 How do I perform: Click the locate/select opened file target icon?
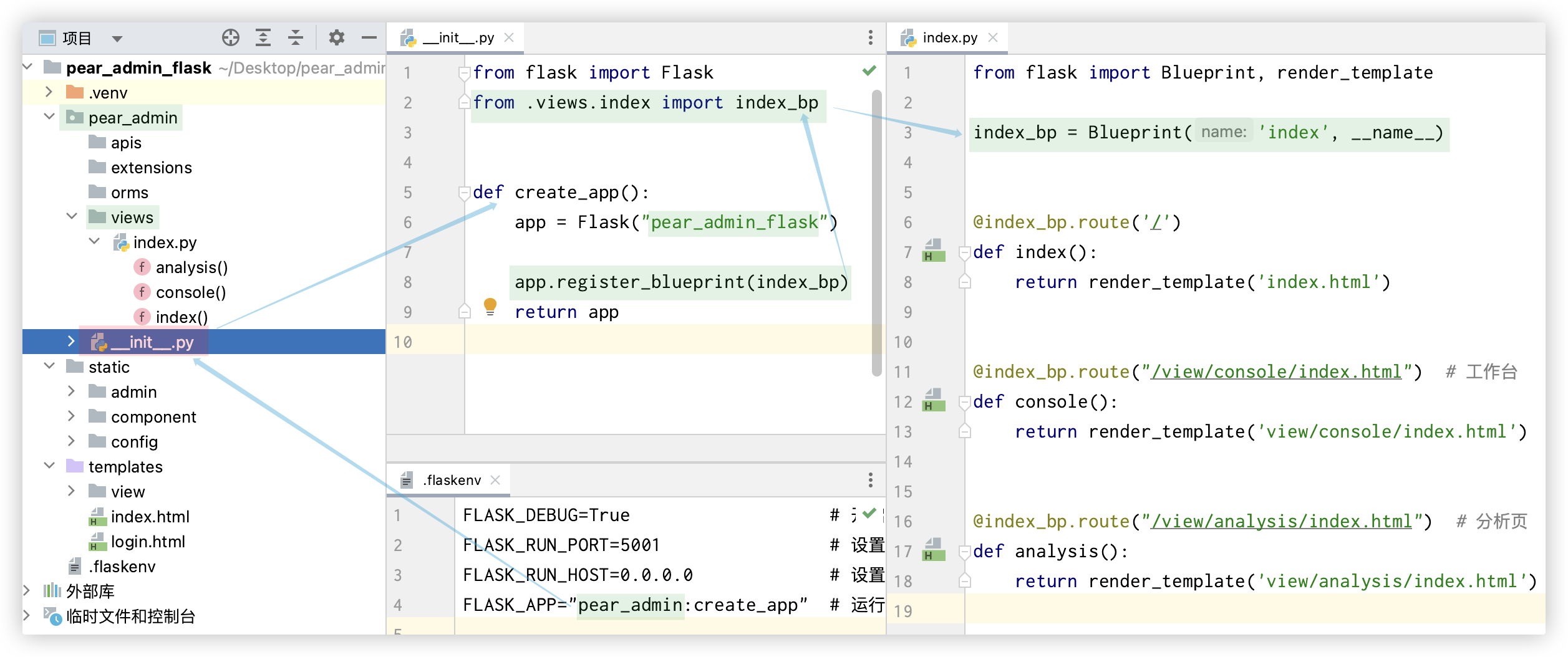[231, 38]
